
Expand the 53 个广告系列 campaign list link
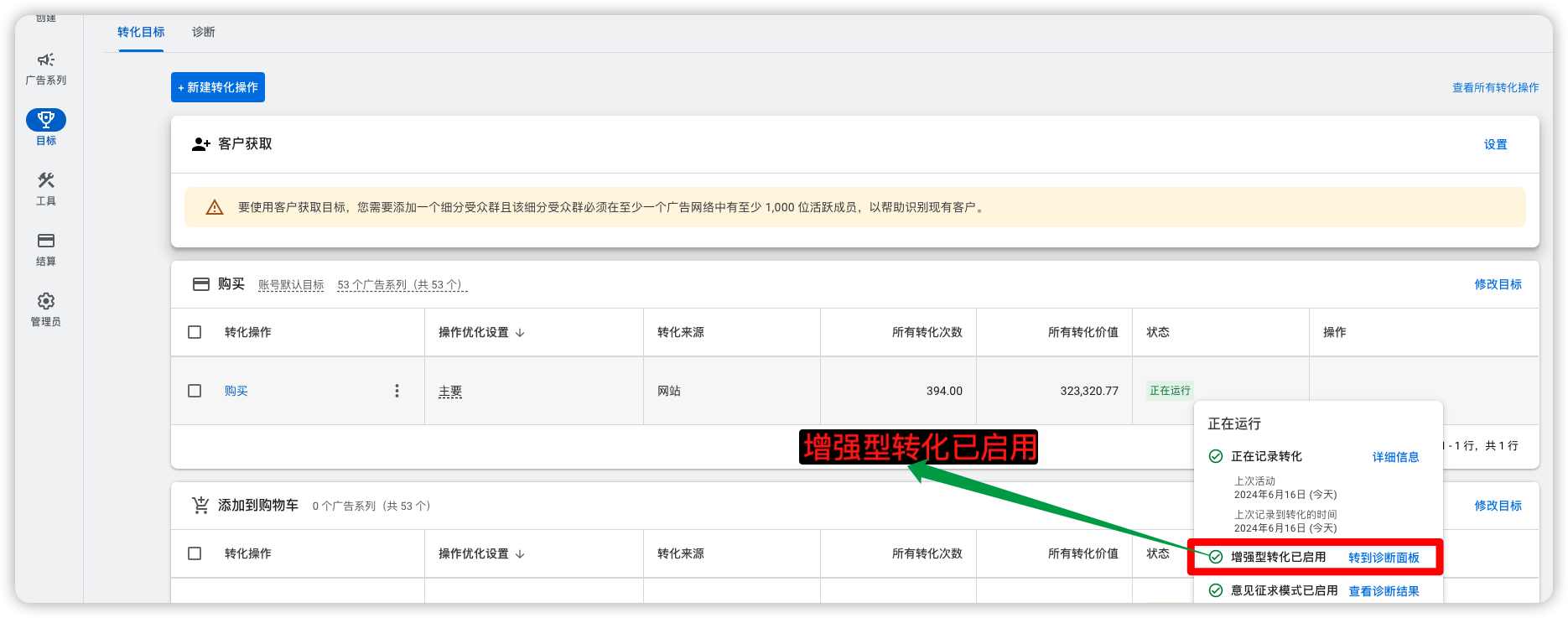pos(402,285)
